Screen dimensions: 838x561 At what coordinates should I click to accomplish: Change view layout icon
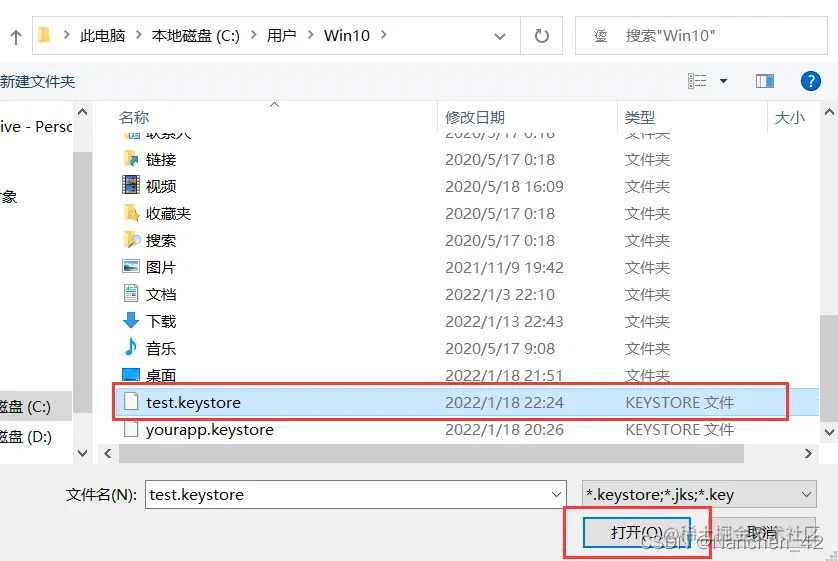click(x=697, y=81)
